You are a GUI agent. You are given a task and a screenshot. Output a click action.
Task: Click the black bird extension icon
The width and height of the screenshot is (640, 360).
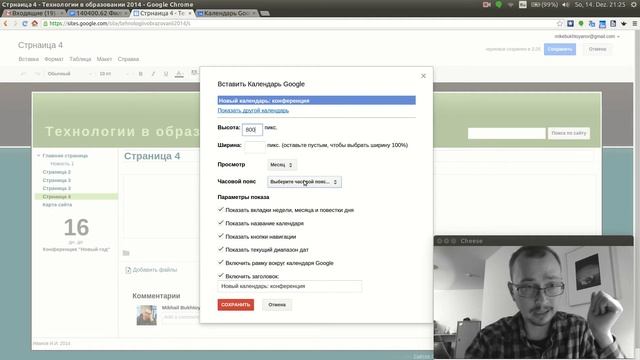coord(624,24)
